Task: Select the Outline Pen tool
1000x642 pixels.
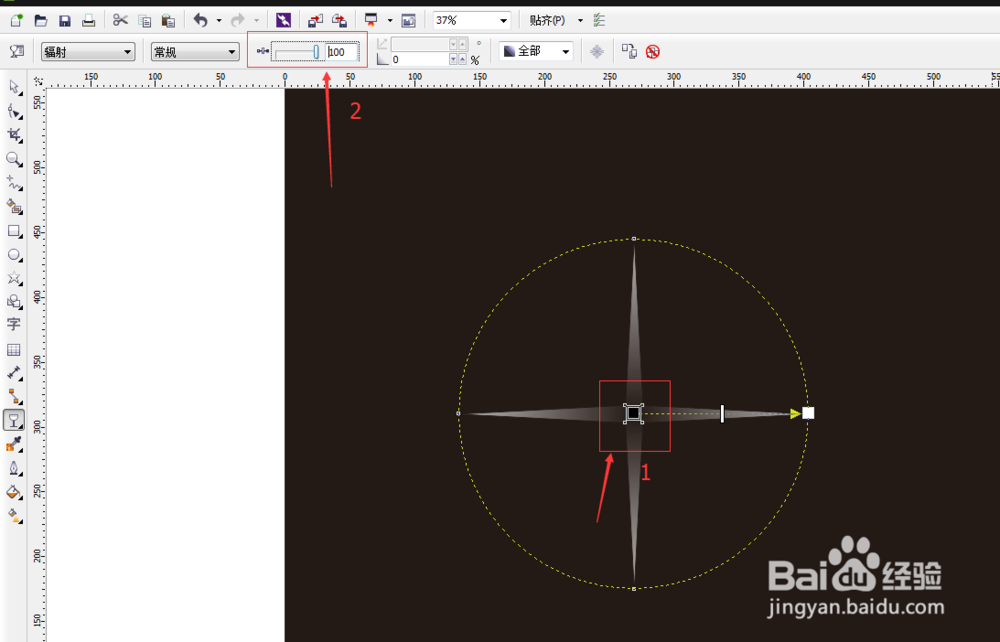Action: tap(14, 469)
